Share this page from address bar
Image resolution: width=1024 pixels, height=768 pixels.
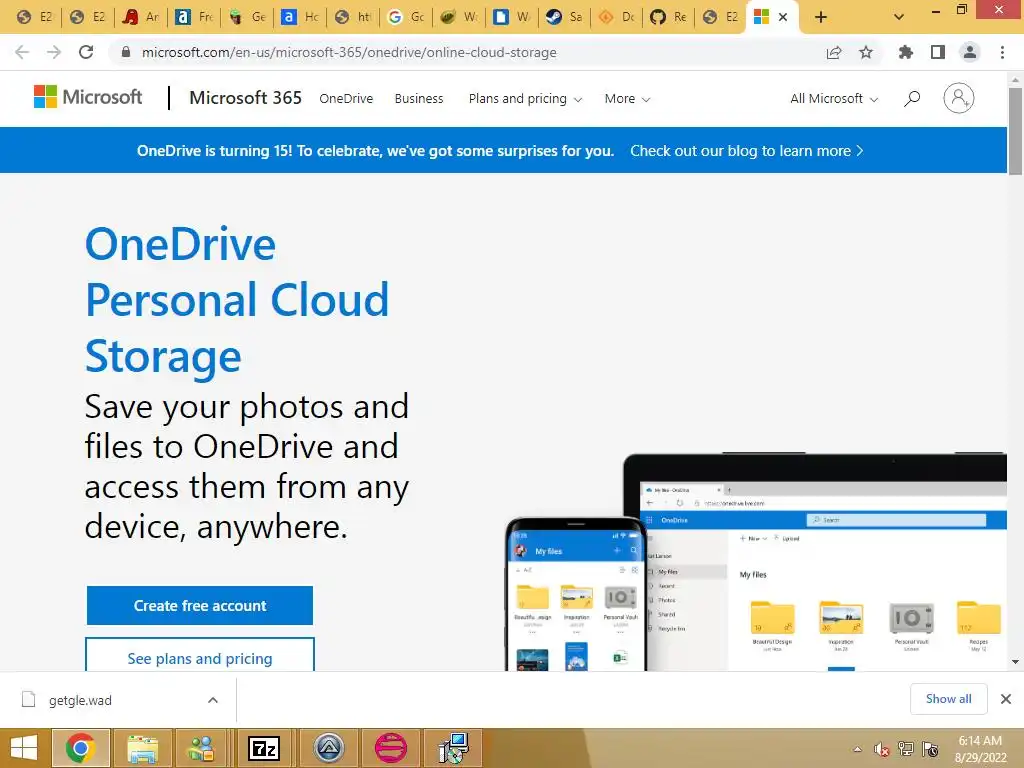tap(834, 53)
